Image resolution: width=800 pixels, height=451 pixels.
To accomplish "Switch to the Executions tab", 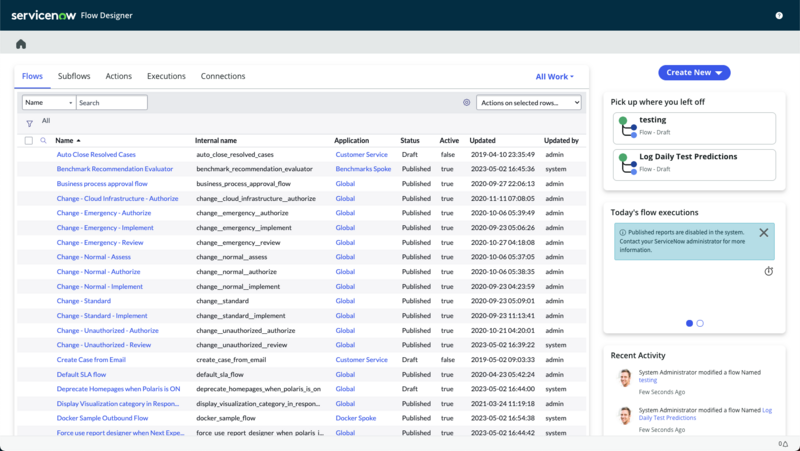I will click(x=166, y=76).
